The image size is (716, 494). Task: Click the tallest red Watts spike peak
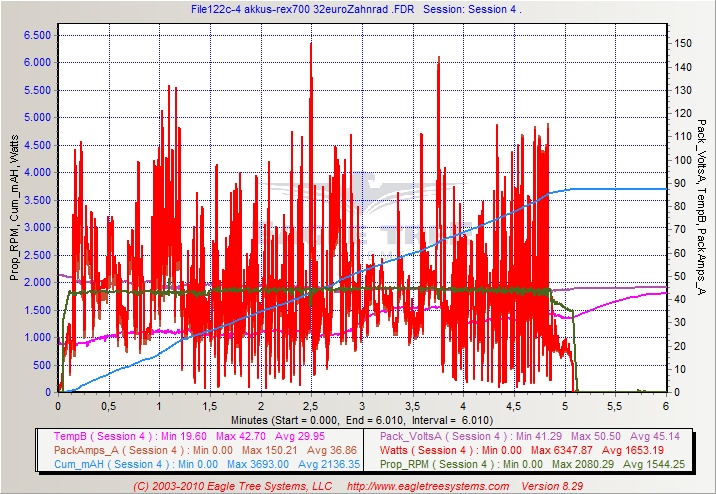pyautogui.click(x=311, y=46)
